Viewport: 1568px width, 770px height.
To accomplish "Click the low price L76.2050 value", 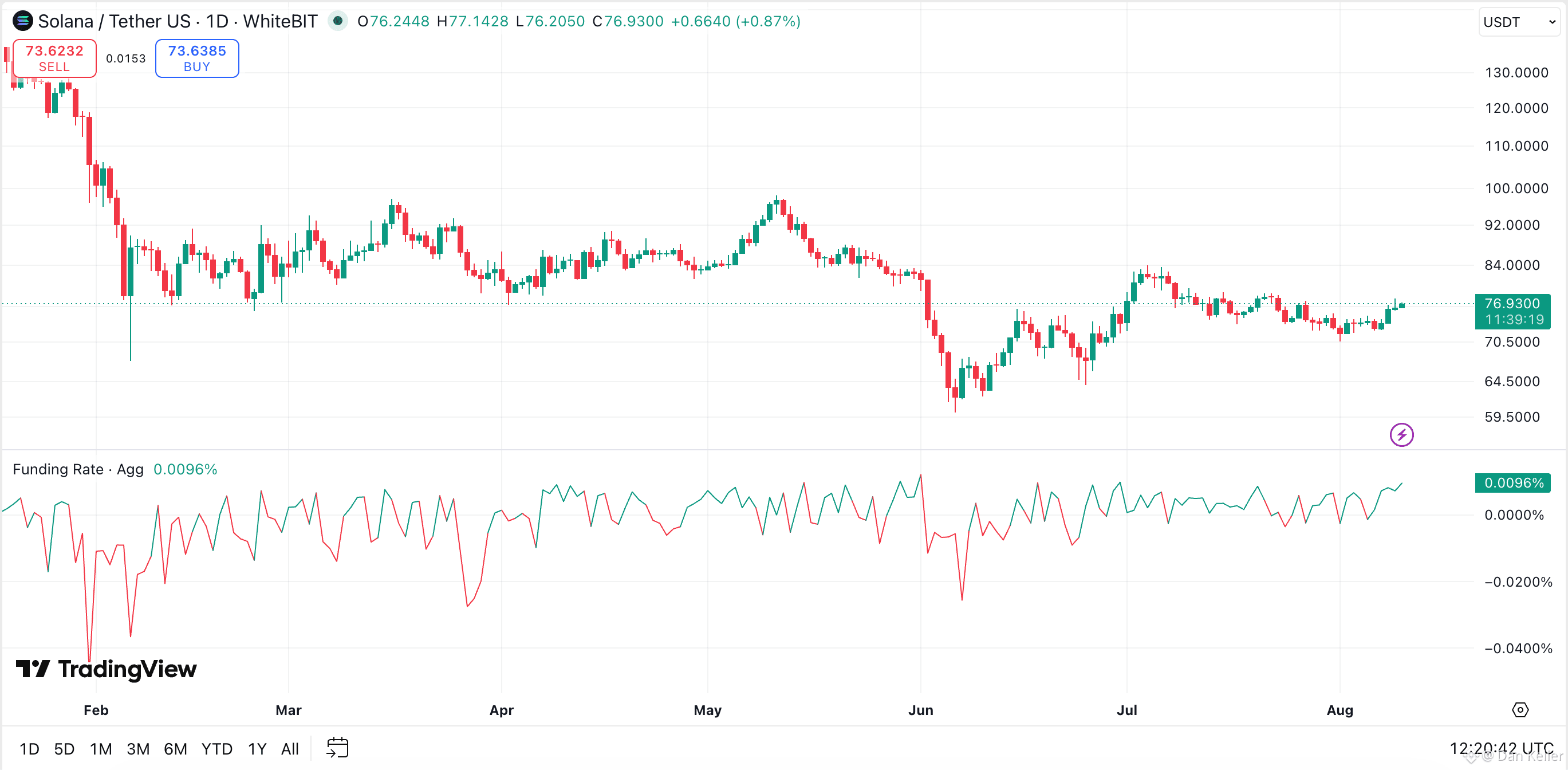I will (550, 21).
